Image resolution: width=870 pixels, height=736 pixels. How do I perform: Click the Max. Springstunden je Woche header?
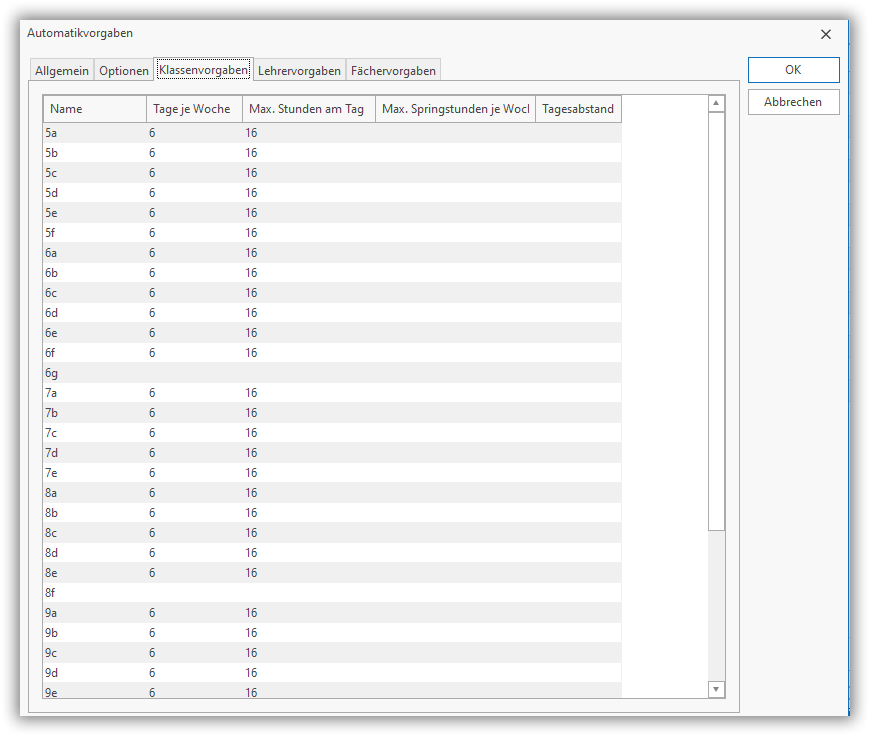[x=455, y=109]
